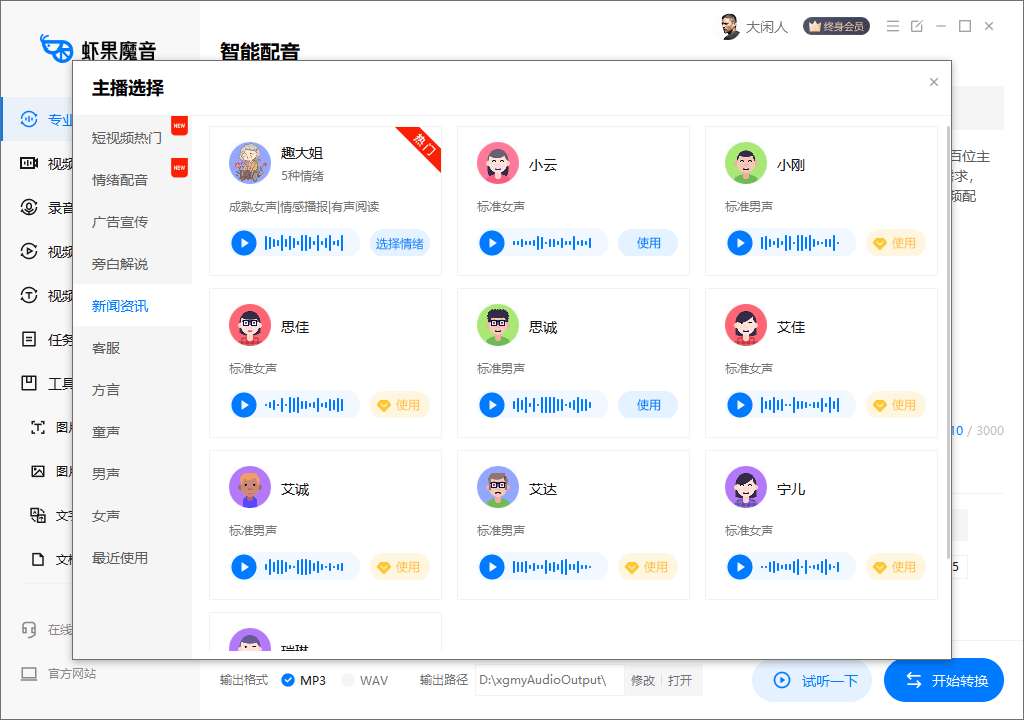Play voice preview for 艾达

coord(492,567)
